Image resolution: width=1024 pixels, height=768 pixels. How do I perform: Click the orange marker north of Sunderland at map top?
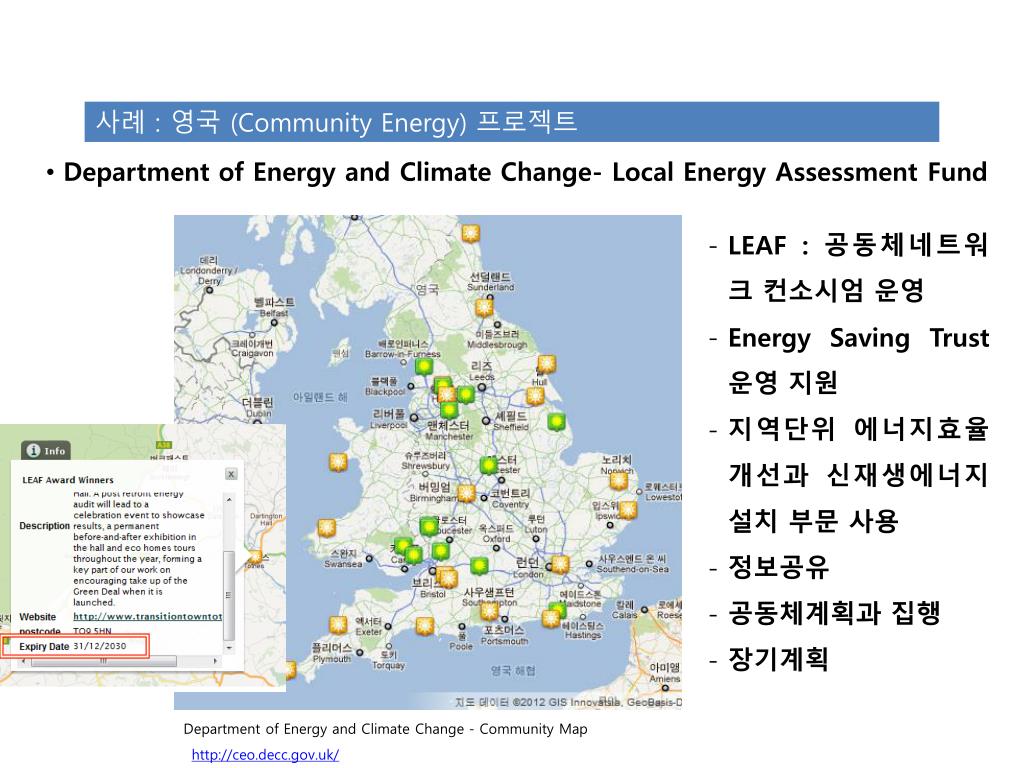click(470, 233)
